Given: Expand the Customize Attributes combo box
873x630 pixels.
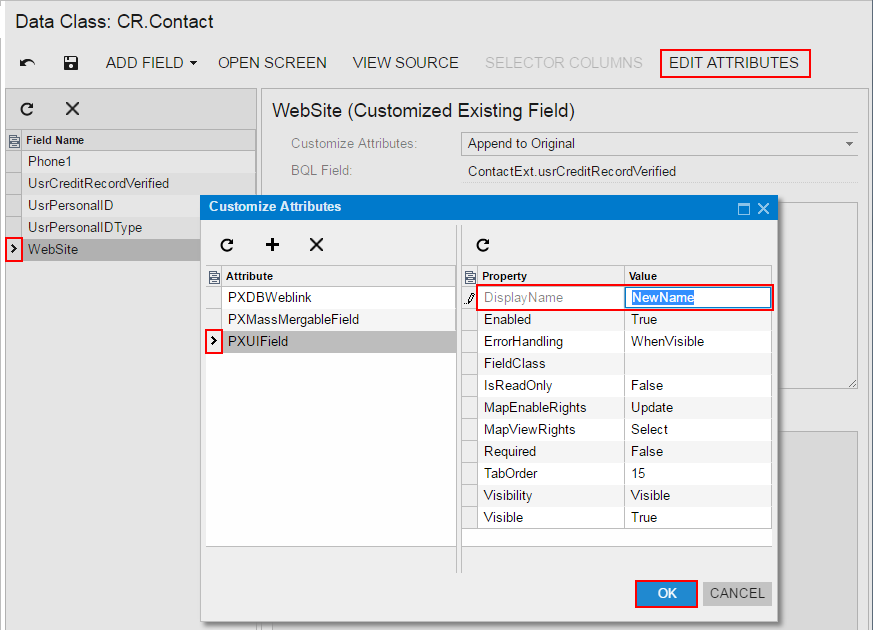Looking at the screenshot, I should click(850, 144).
